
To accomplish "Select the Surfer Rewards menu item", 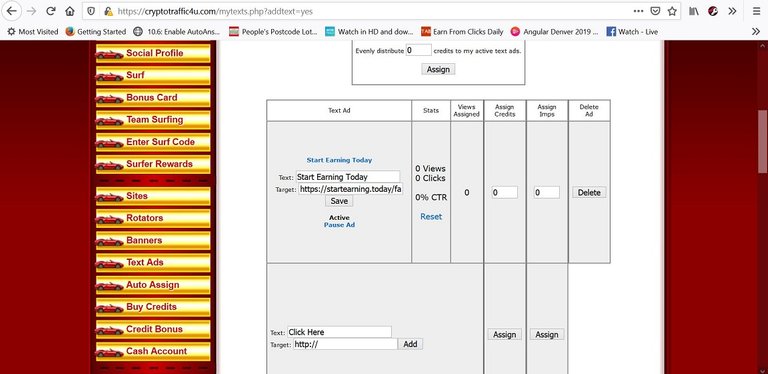I will (x=153, y=164).
